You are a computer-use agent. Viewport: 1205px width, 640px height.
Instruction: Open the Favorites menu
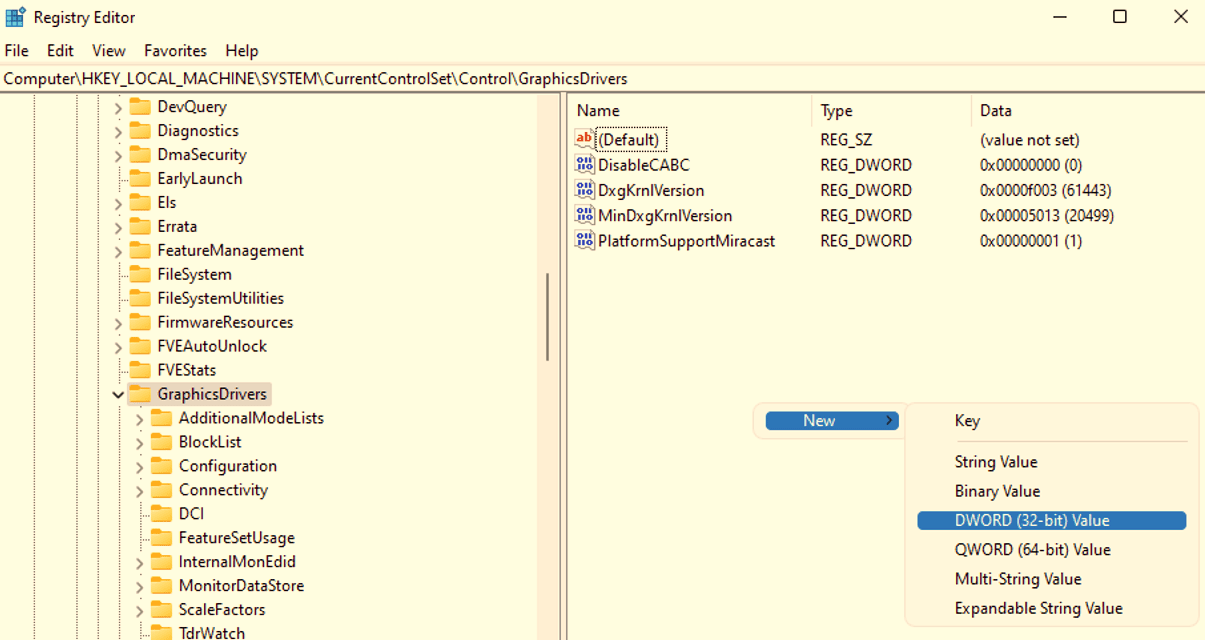pos(175,50)
